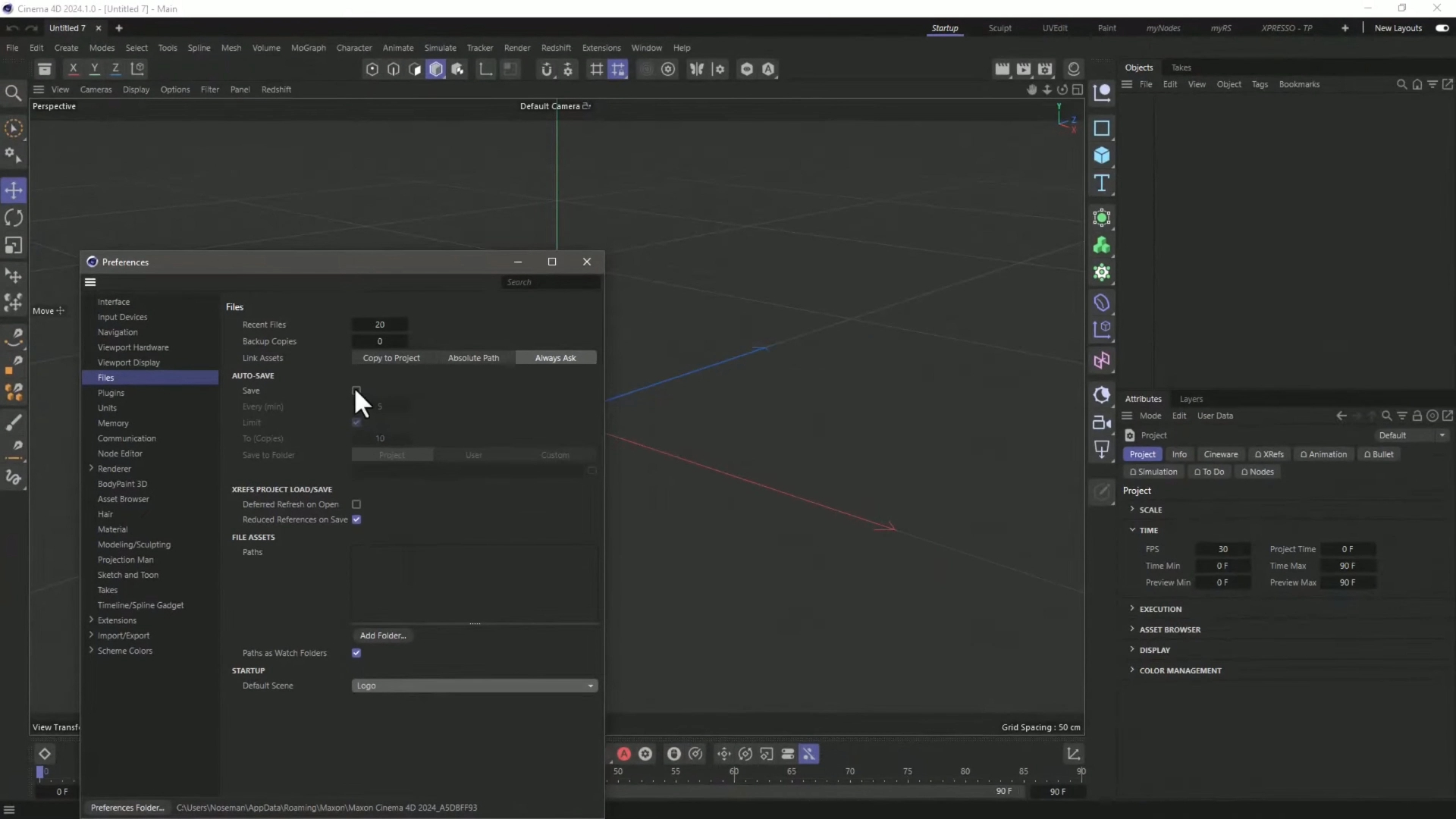The image size is (1456, 819).
Task: Open the viewport search magnifier icon
Action: pos(13,93)
